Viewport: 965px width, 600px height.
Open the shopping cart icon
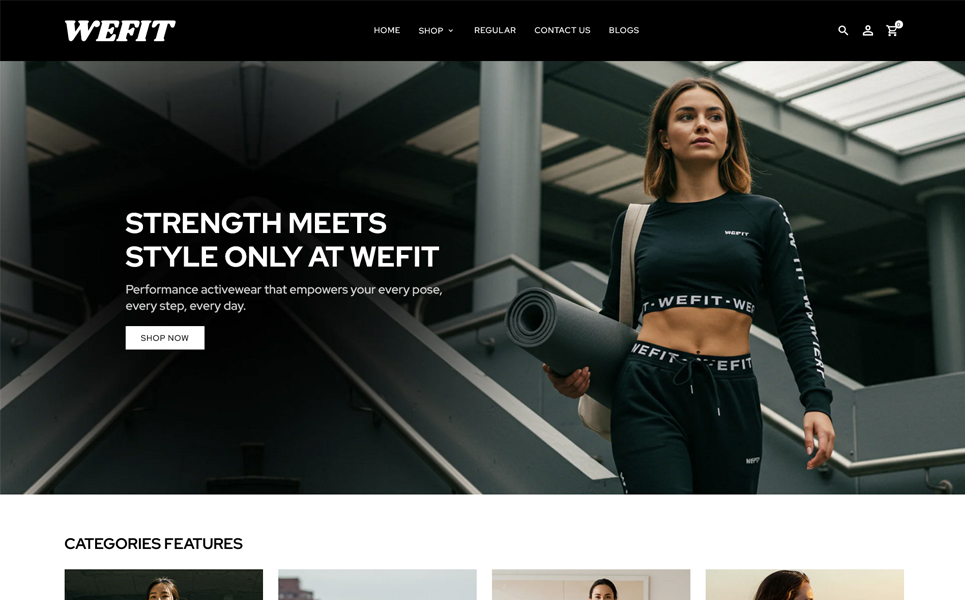point(891,31)
